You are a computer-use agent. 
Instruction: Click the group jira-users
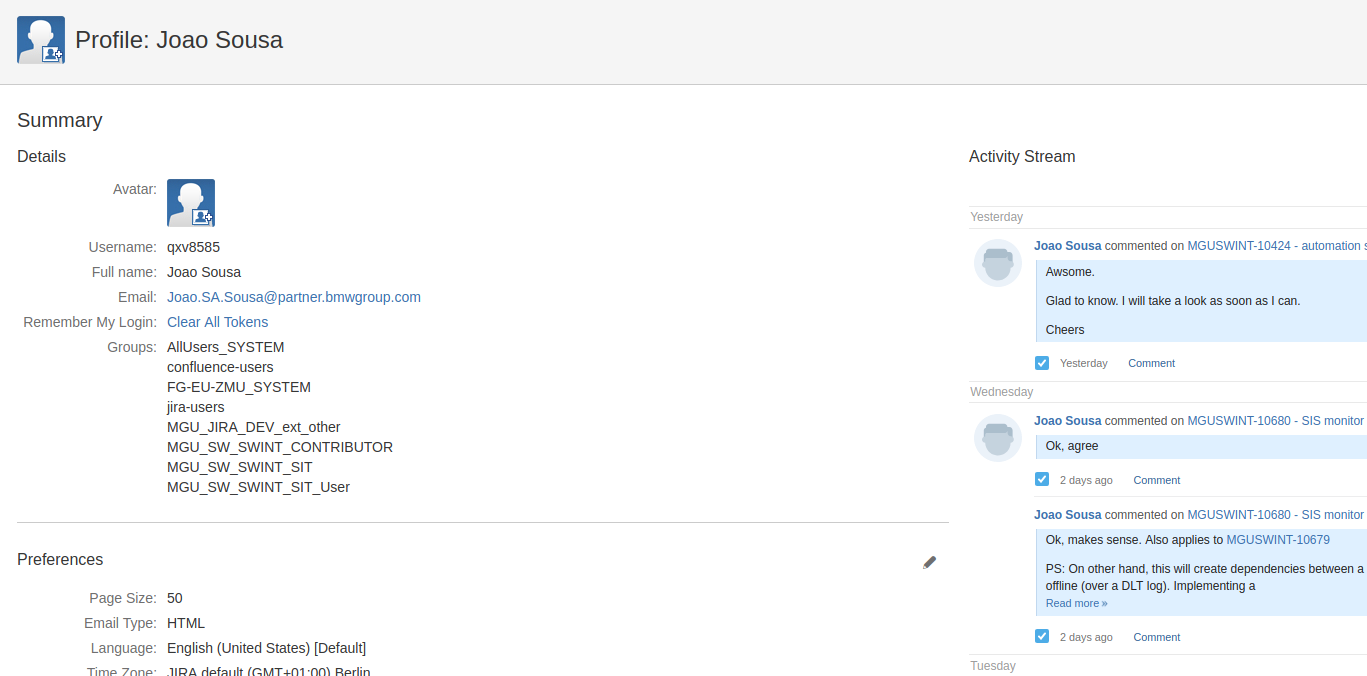click(x=196, y=407)
